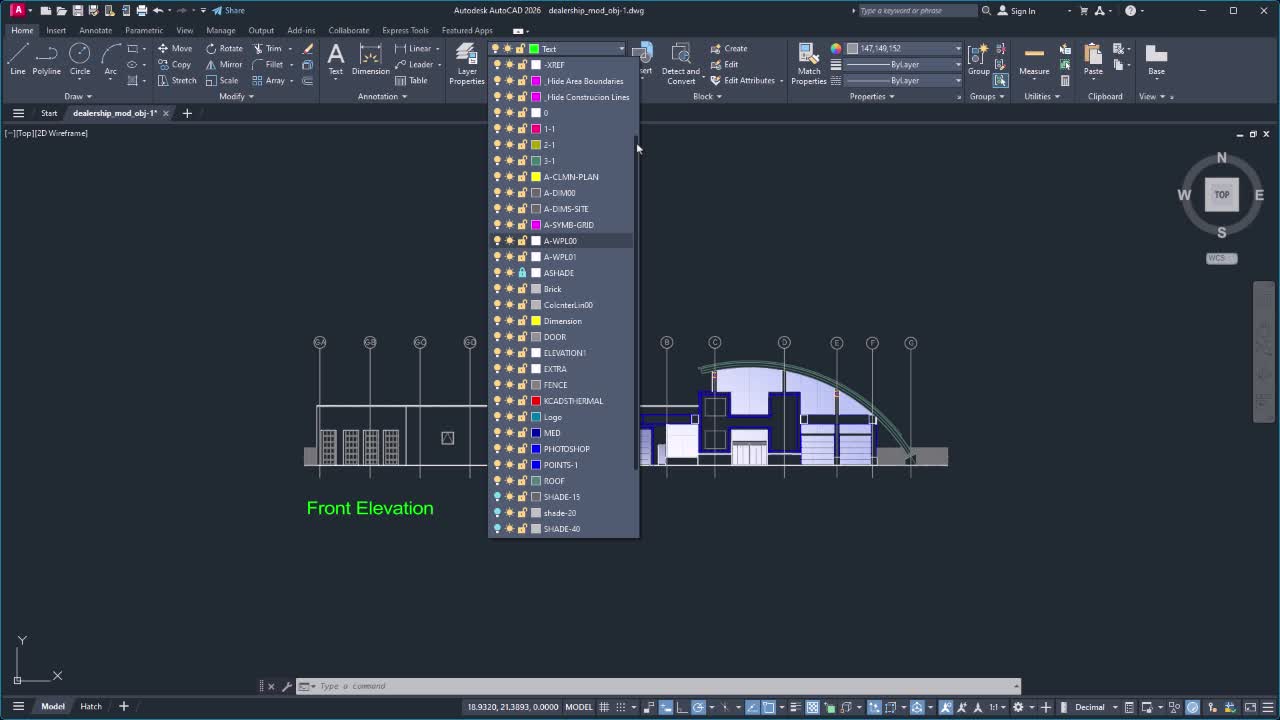1280x720 pixels.
Task: Select the Circle drawing tool
Action: pyautogui.click(x=80, y=59)
